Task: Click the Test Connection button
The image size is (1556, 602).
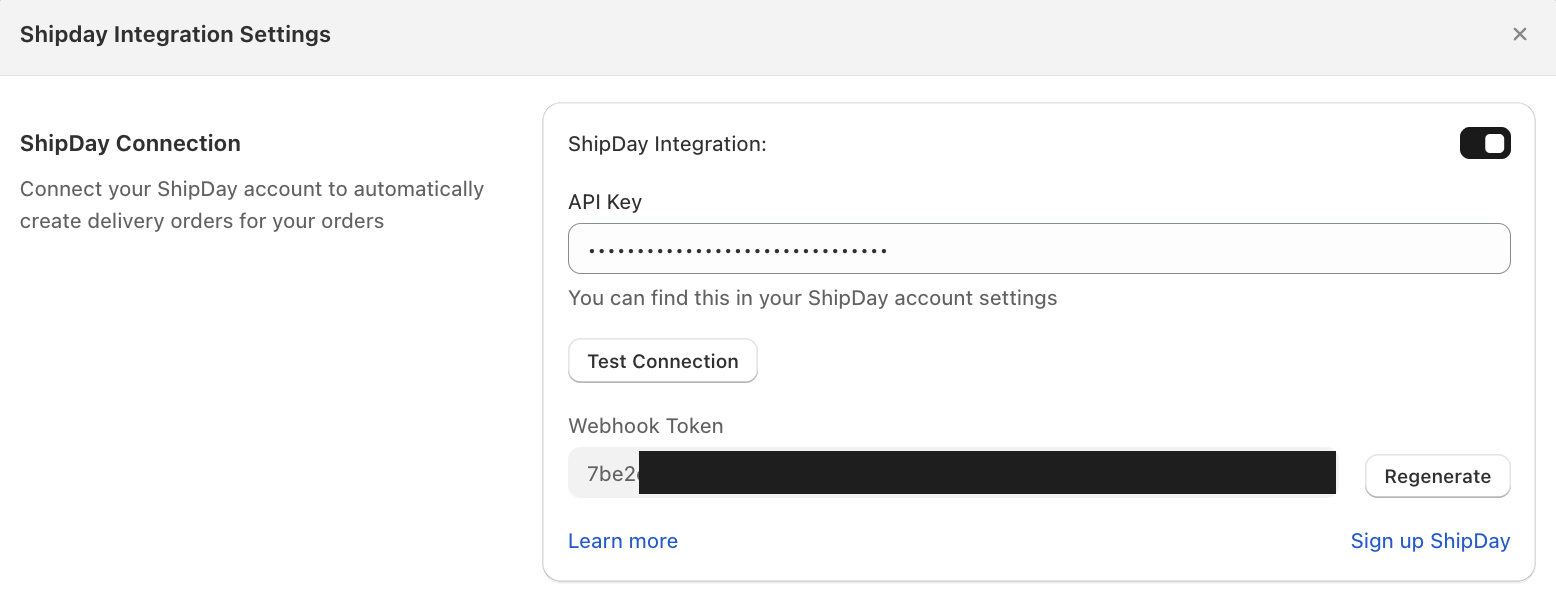Action: coord(663,361)
